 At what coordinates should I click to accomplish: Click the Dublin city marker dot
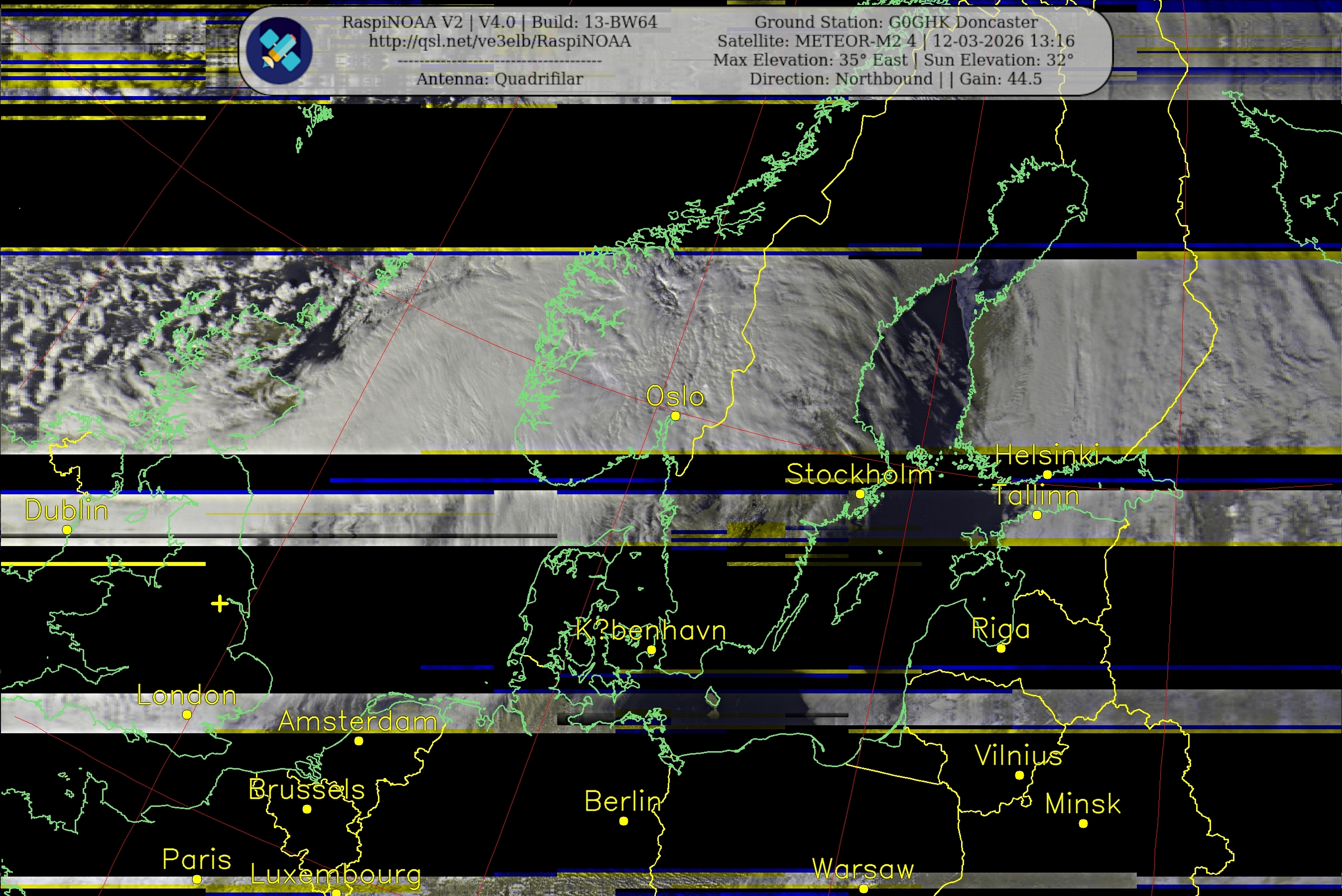click(x=67, y=530)
